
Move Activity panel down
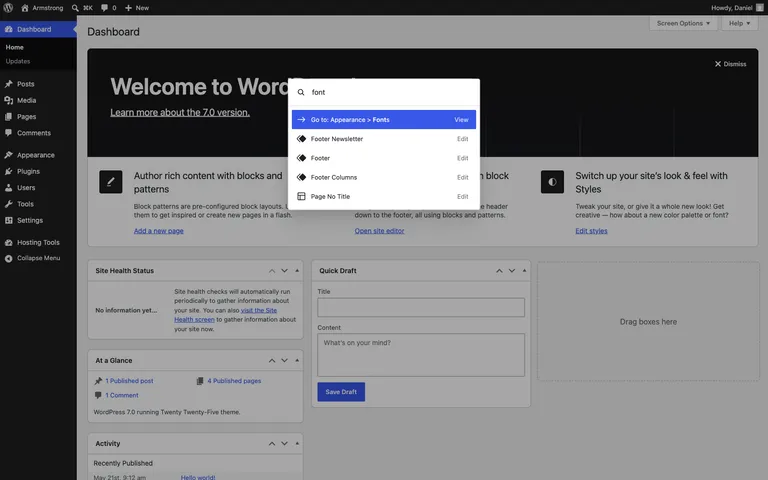(x=285, y=444)
